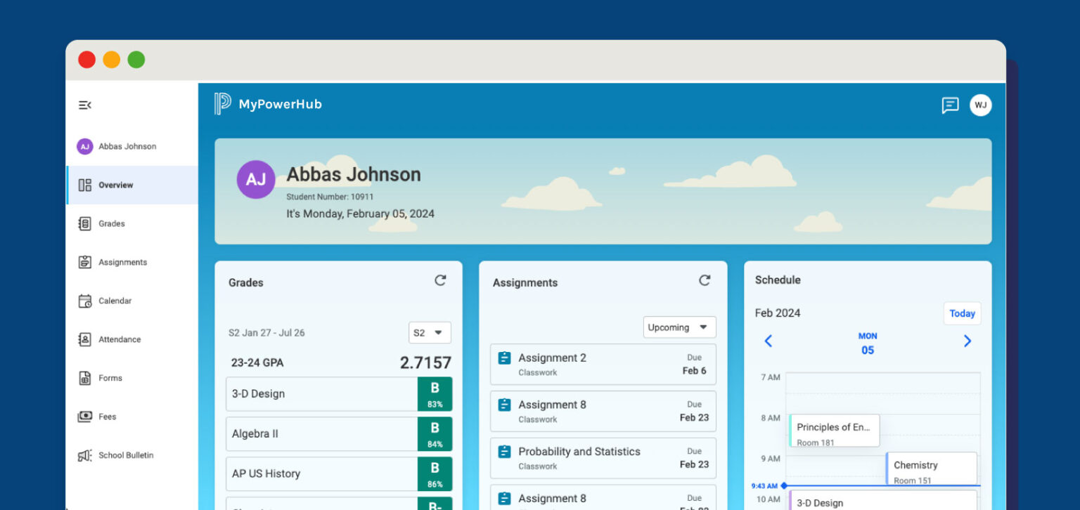
Task: Click the Grades notebook icon
Action: pos(85,223)
